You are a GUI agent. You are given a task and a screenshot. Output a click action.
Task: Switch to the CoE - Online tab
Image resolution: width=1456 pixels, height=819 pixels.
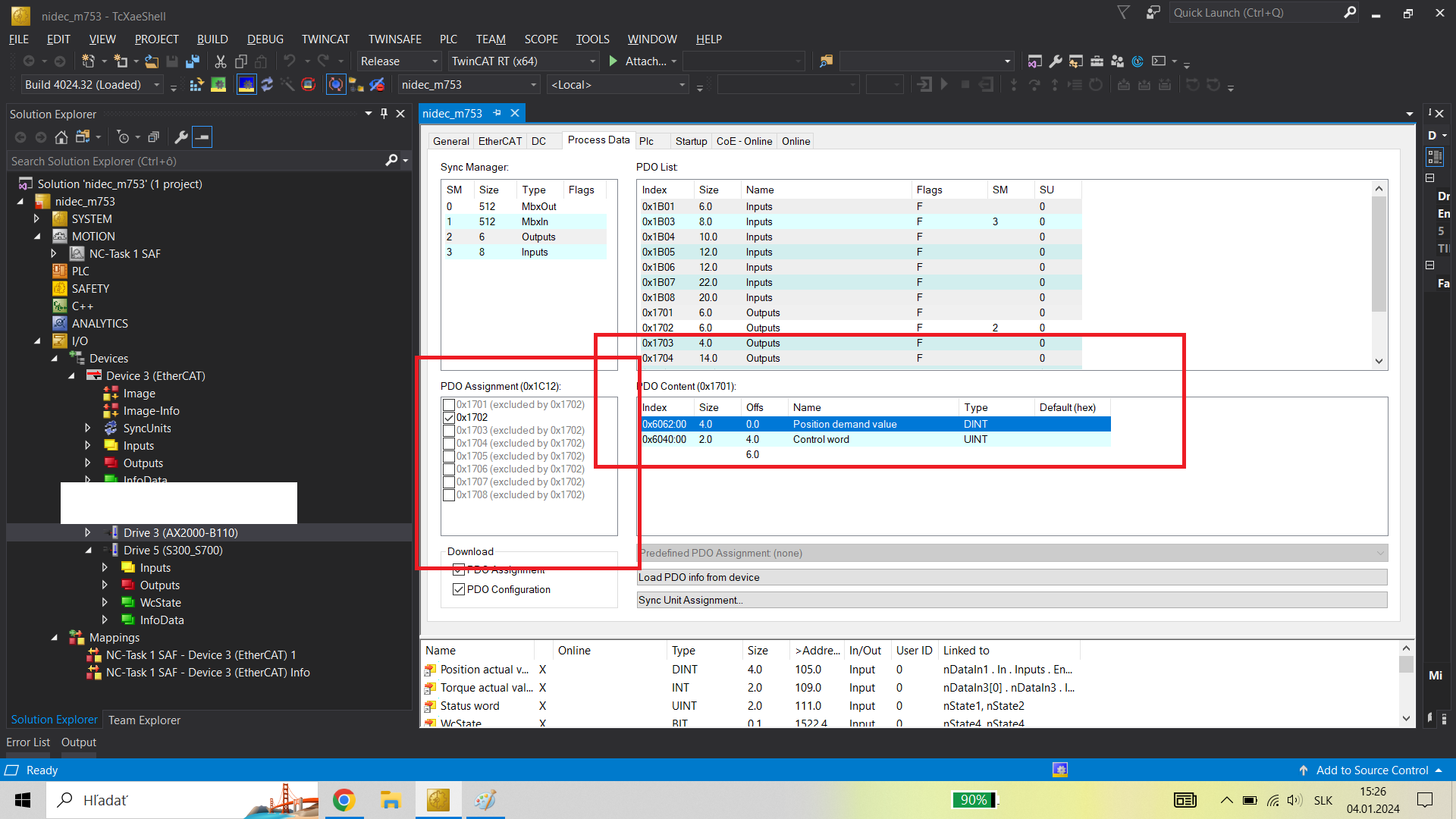pyautogui.click(x=744, y=141)
